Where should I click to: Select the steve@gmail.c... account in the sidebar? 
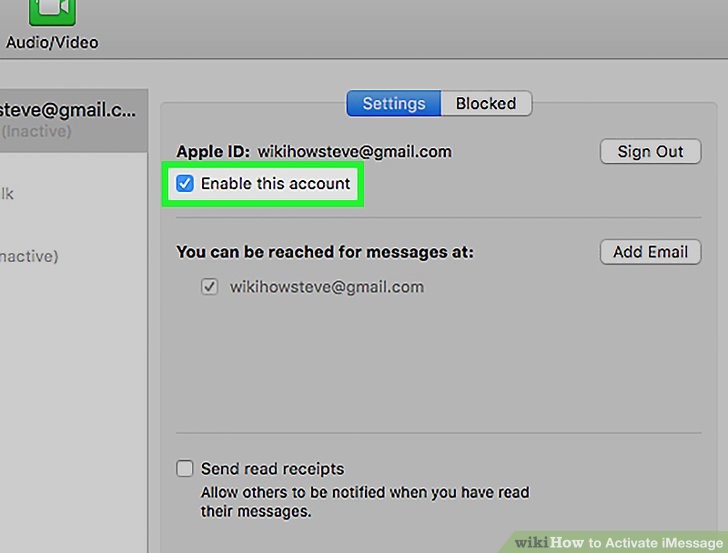pos(66,110)
